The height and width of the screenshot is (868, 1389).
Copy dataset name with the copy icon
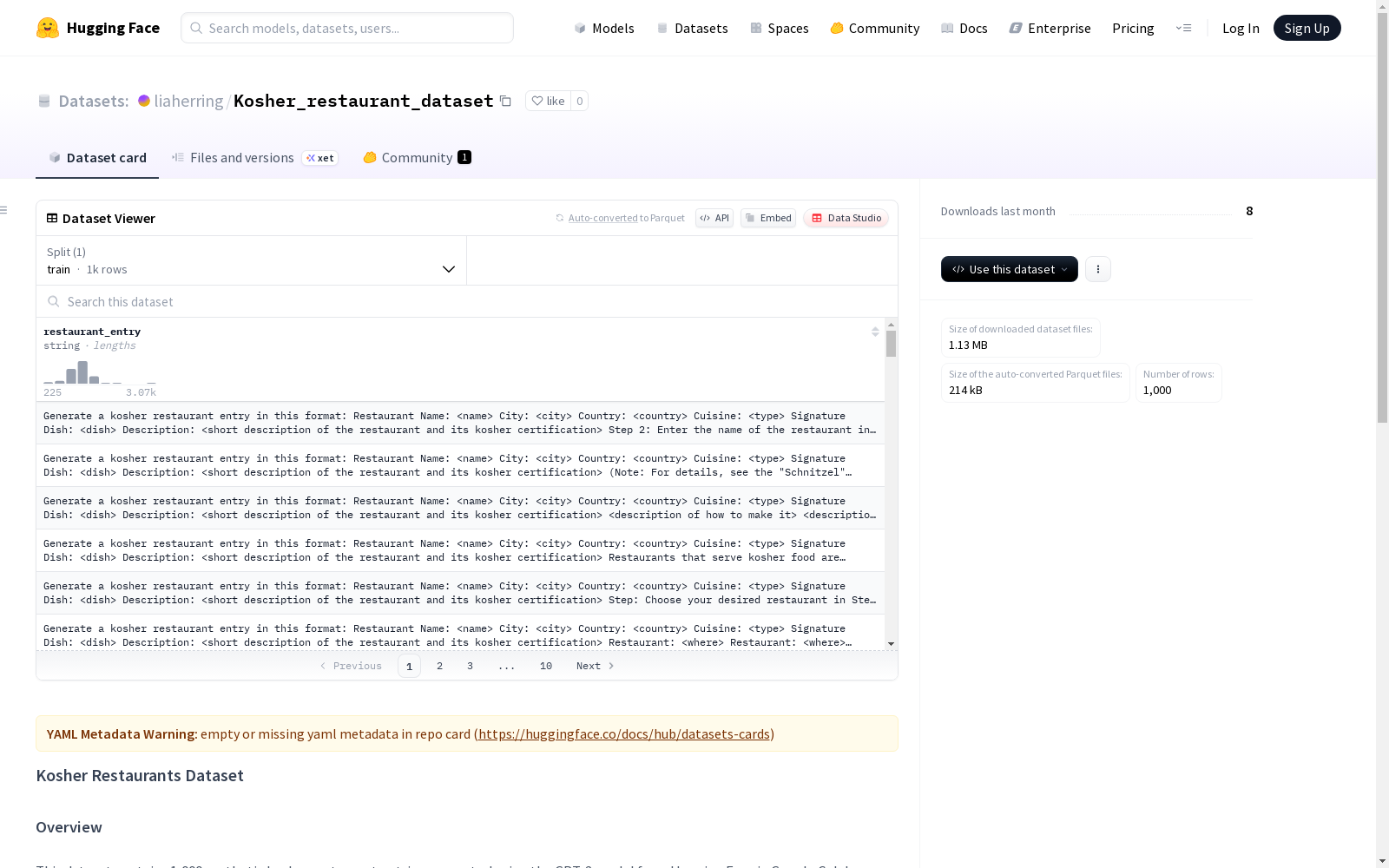pos(505,101)
